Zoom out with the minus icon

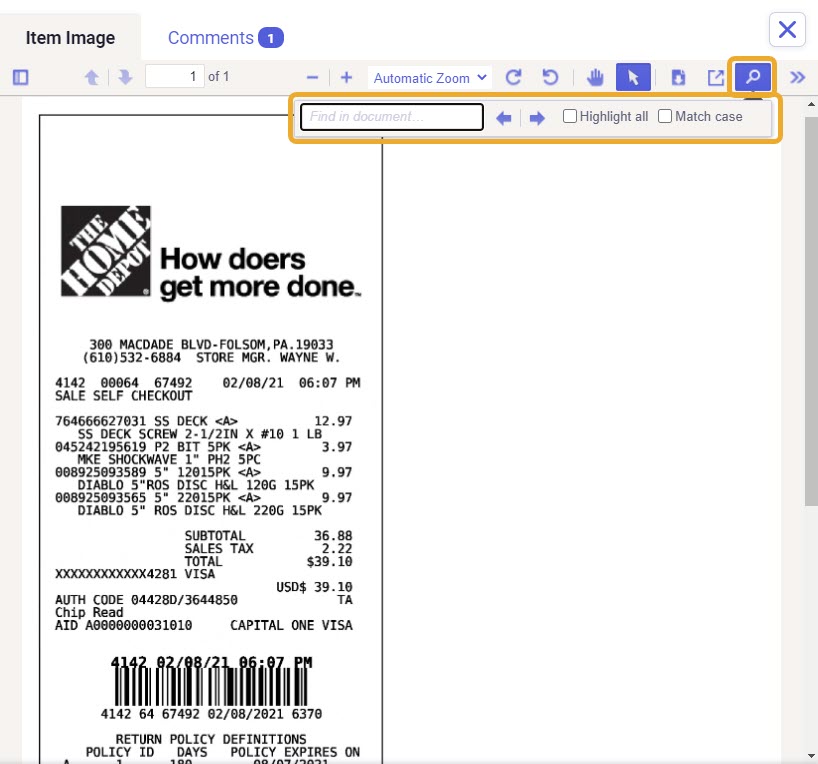(x=312, y=78)
